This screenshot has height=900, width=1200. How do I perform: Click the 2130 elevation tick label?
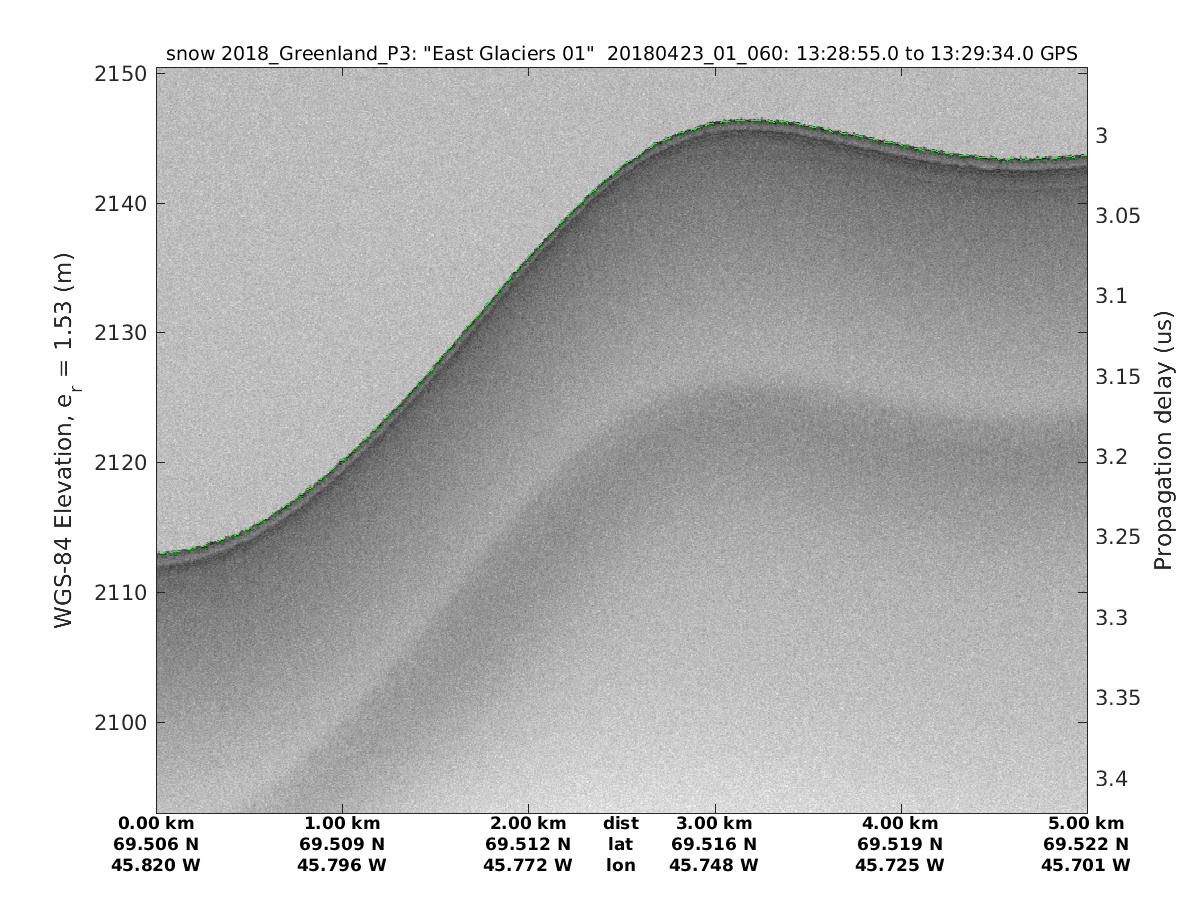pos(121,333)
